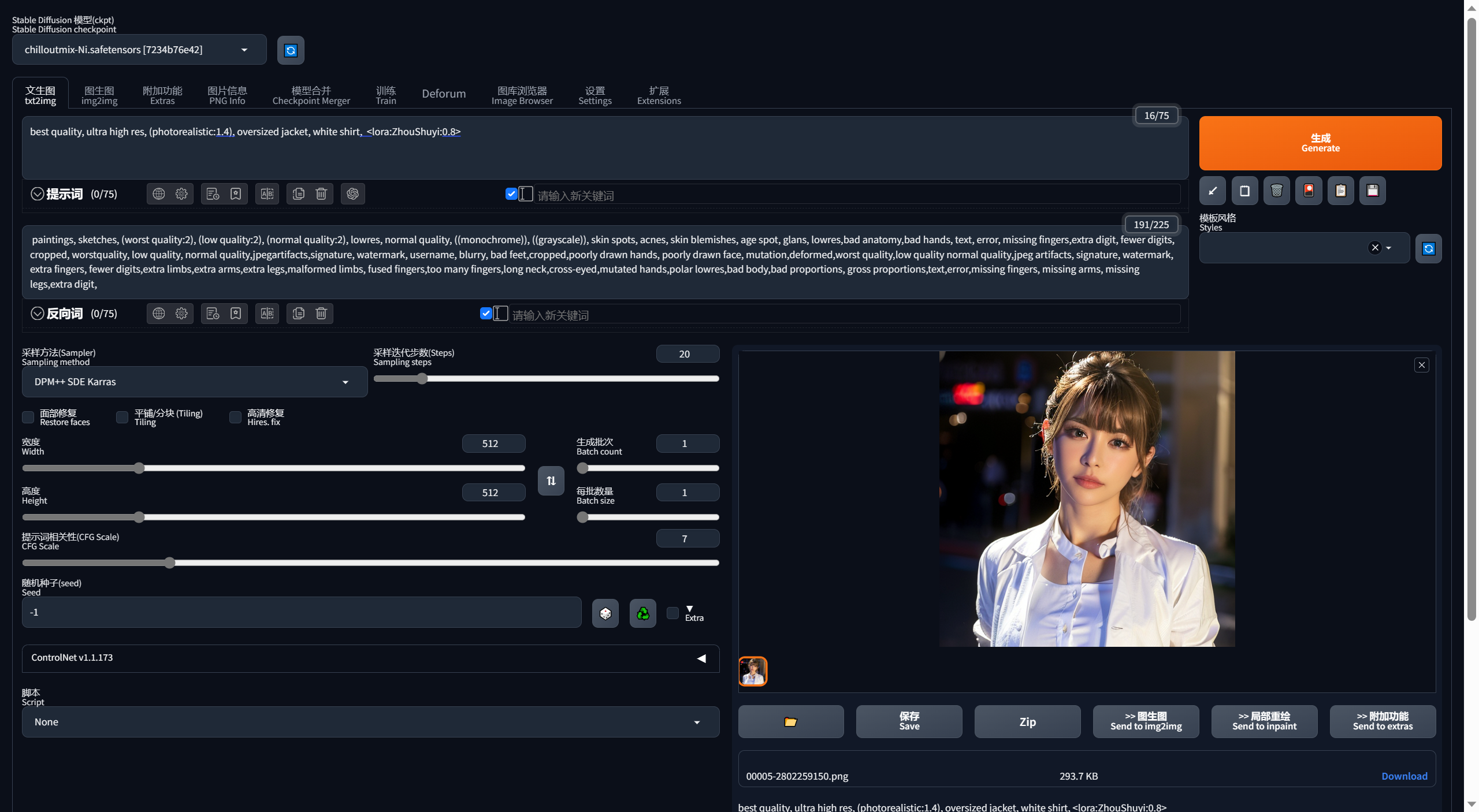Show extra networks with the red card icon
1479x812 pixels.
(1309, 191)
